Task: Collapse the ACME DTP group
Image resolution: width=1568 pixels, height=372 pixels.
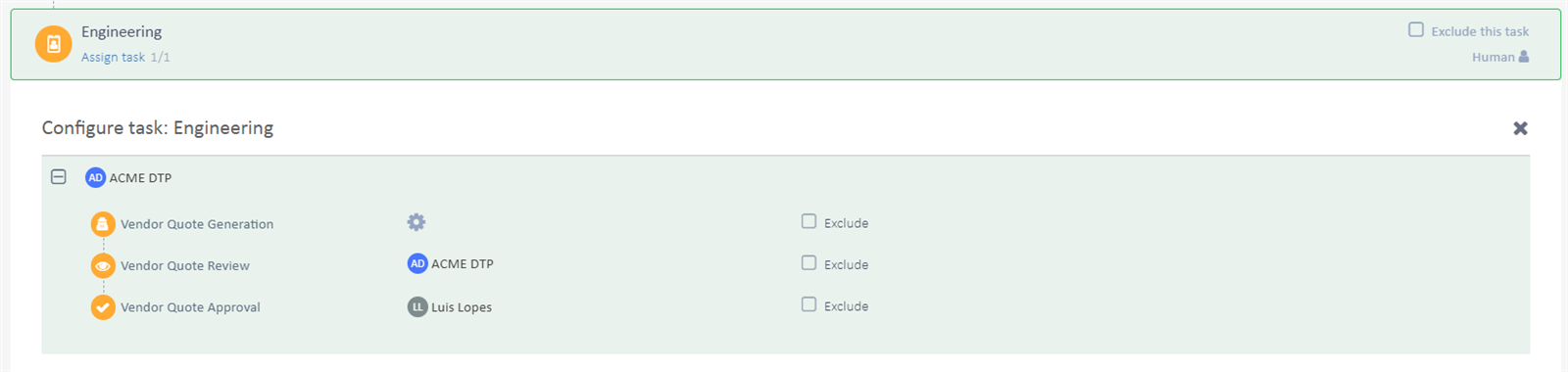Action: coord(59,176)
